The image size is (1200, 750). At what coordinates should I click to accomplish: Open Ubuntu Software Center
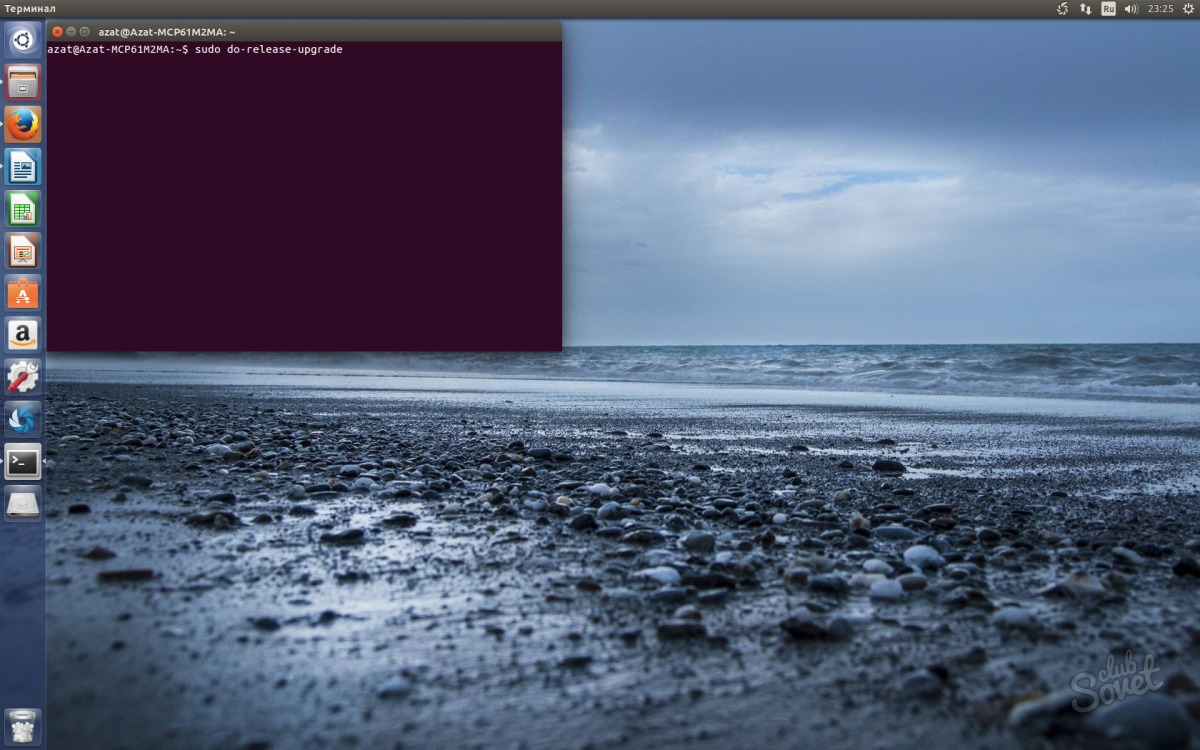[x=22, y=292]
